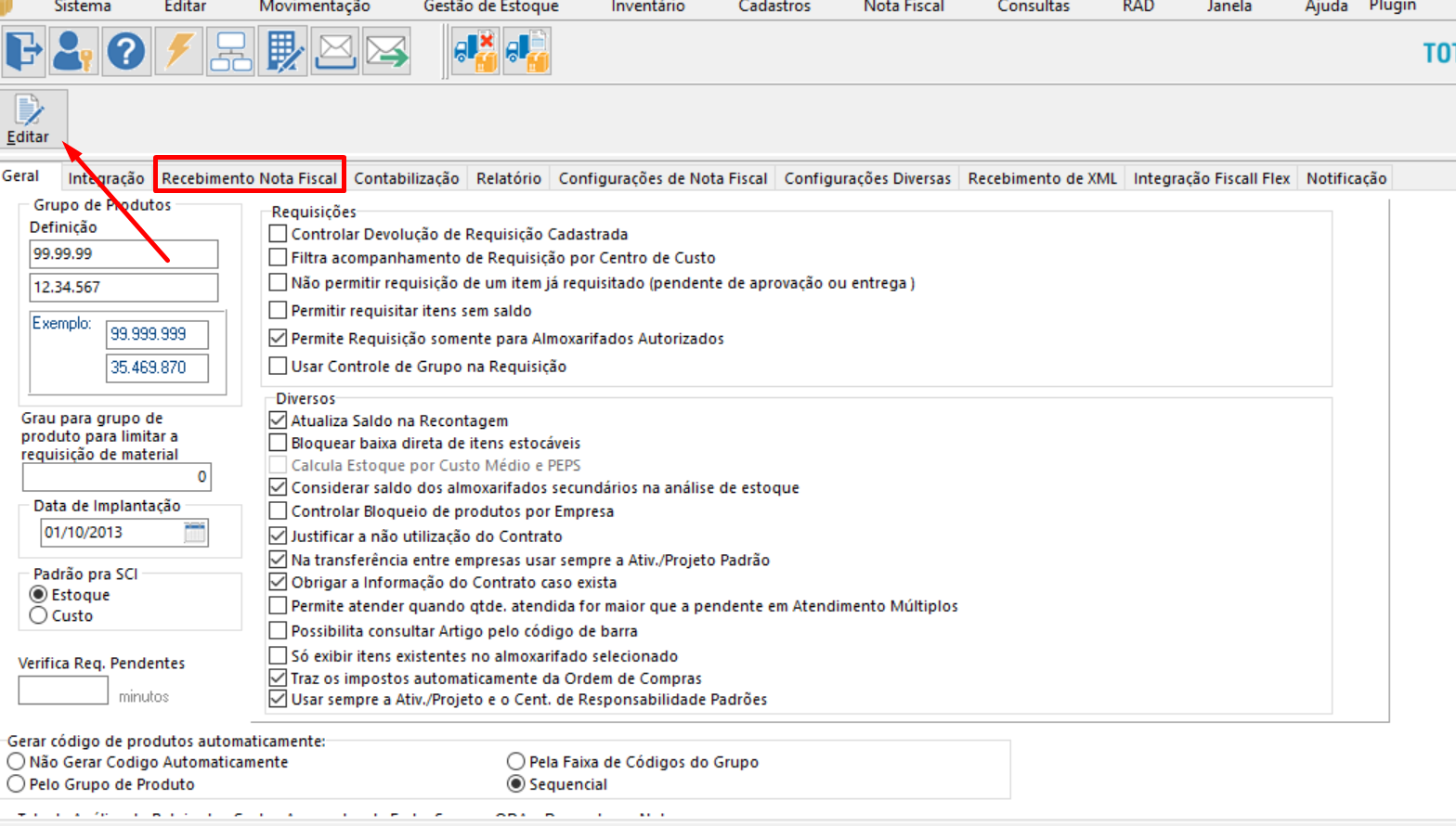Enable Permitir requisitar itens sem saldo

[x=278, y=310]
